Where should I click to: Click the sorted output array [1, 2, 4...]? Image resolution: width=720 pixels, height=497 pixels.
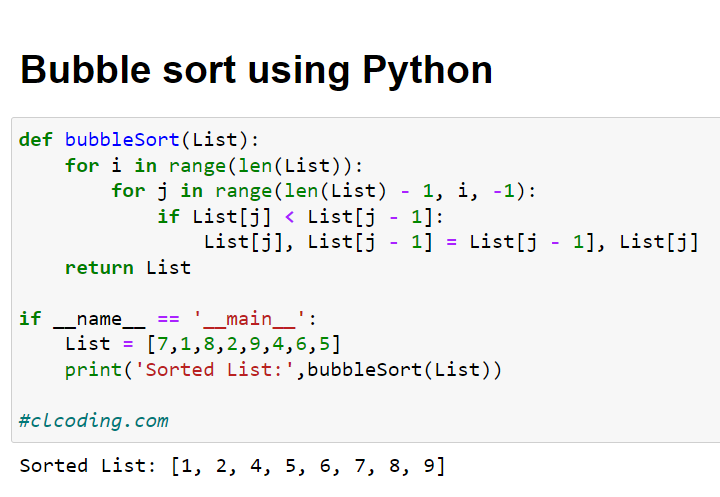307,466
